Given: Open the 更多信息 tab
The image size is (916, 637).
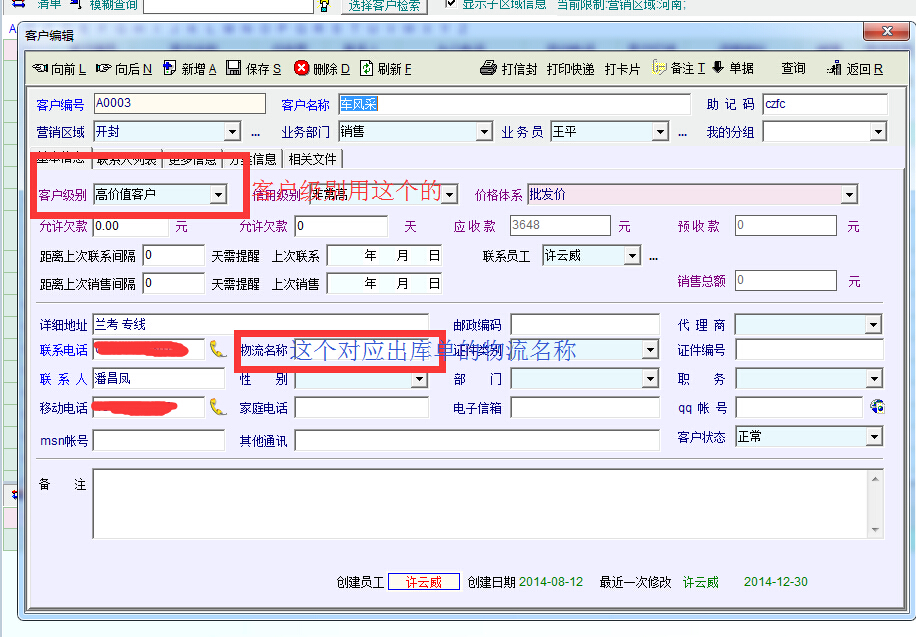Looking at the screenshot, I should 191,159.
